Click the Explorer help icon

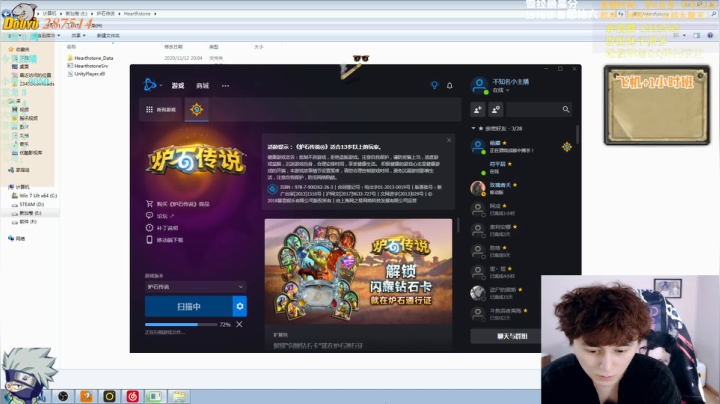point(710,35)
